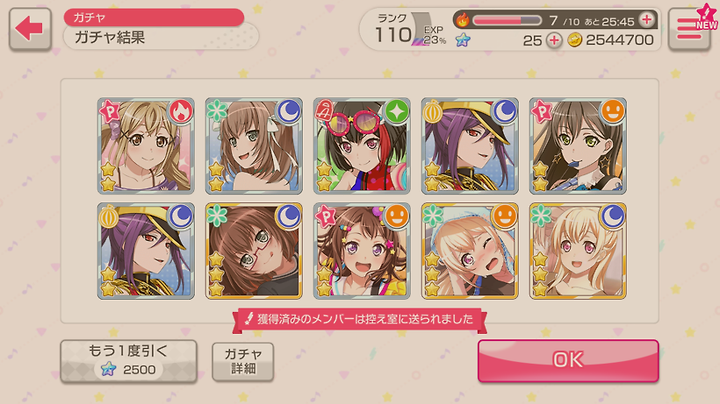Select the brown-haired girl with star hairpins card
Viewport: 720px width, 404px height.
coord(362,251)
